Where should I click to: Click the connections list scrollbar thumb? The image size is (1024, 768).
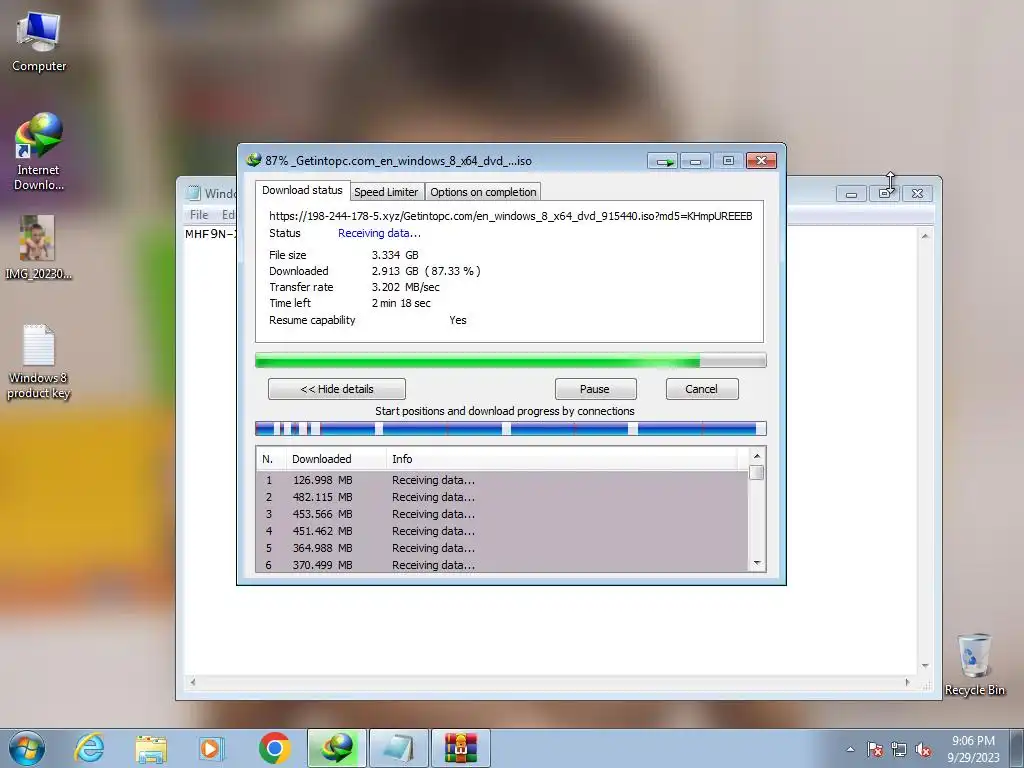click(757, 472)
